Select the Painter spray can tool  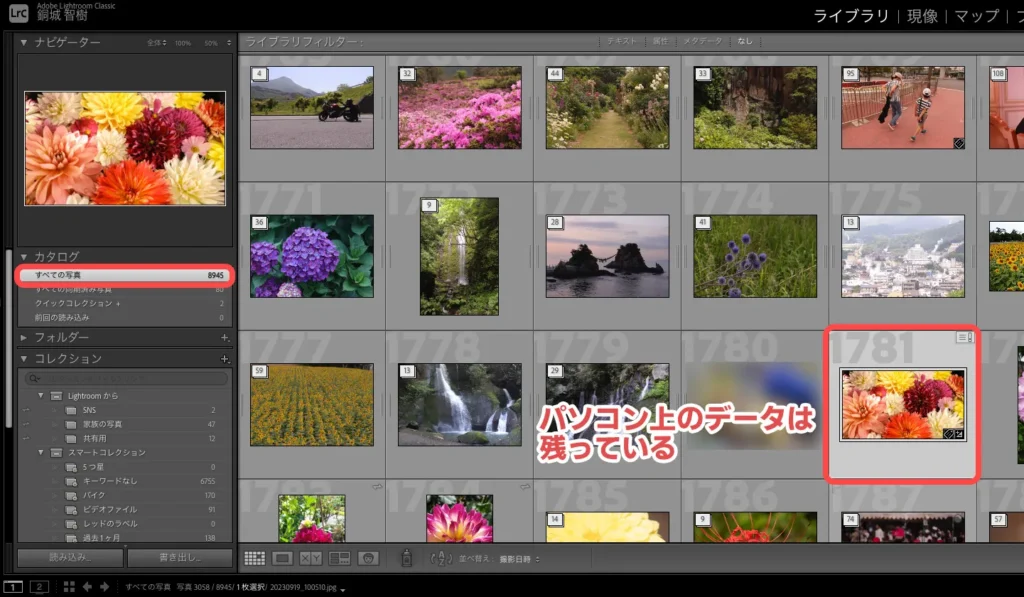pos(406,558)
